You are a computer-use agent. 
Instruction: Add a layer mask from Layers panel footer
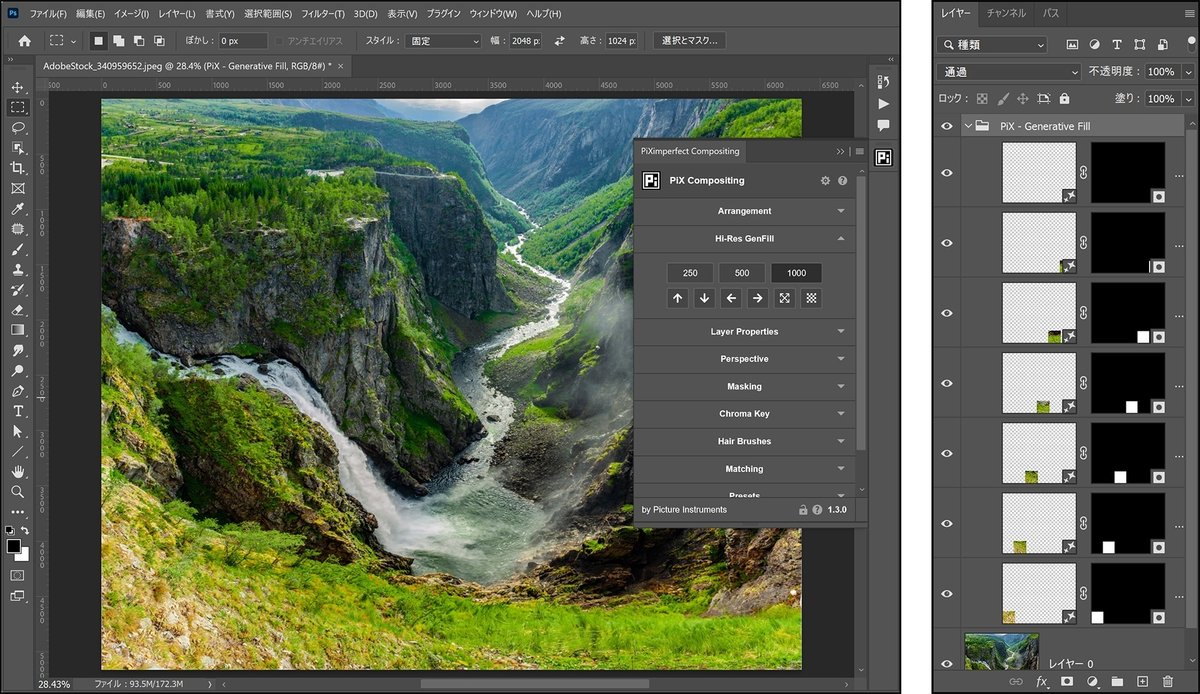coord(1067,681)
